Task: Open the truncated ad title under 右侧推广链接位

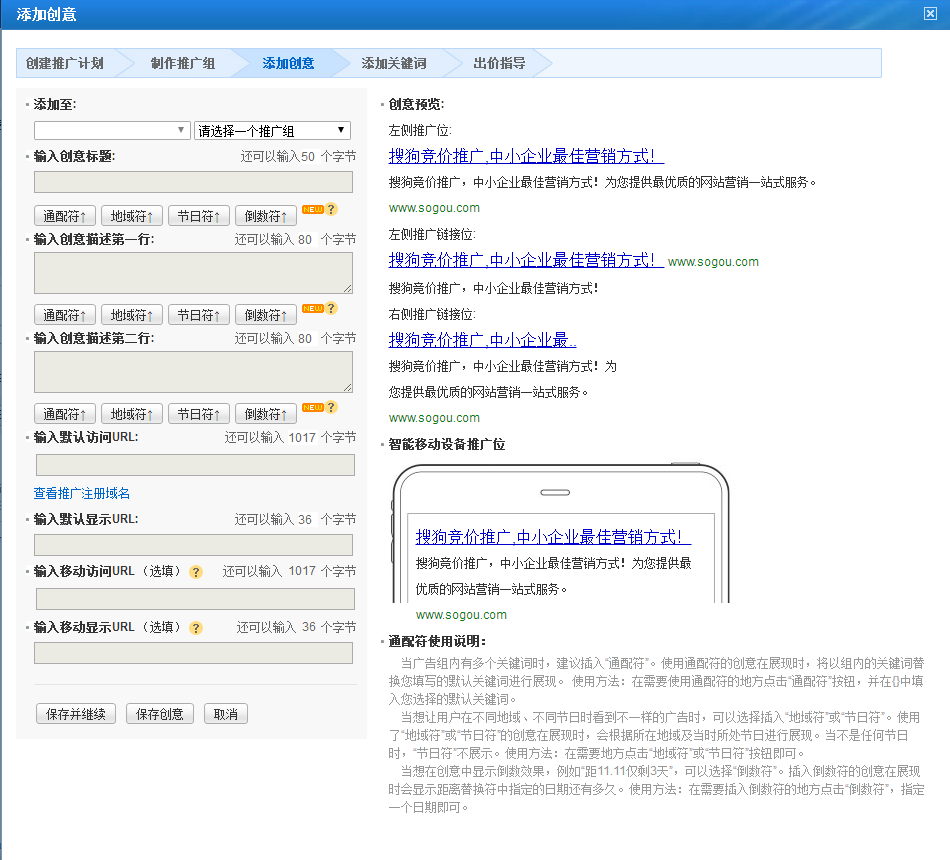Action: click(x=482, y=340)
